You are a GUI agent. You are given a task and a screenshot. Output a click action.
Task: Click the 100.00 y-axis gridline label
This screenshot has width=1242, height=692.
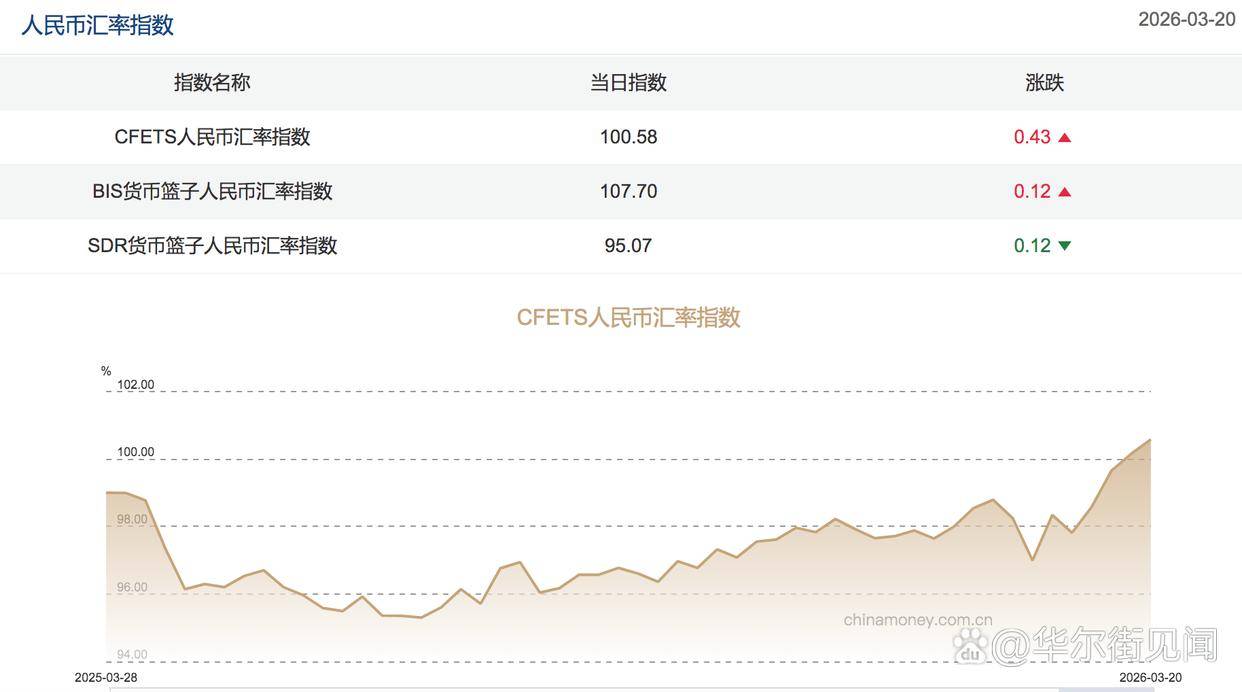(136, 452)
